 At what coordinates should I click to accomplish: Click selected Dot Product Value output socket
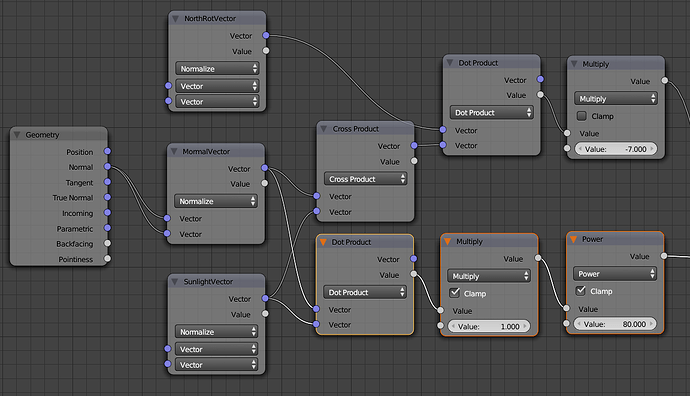tap(414, 274)
